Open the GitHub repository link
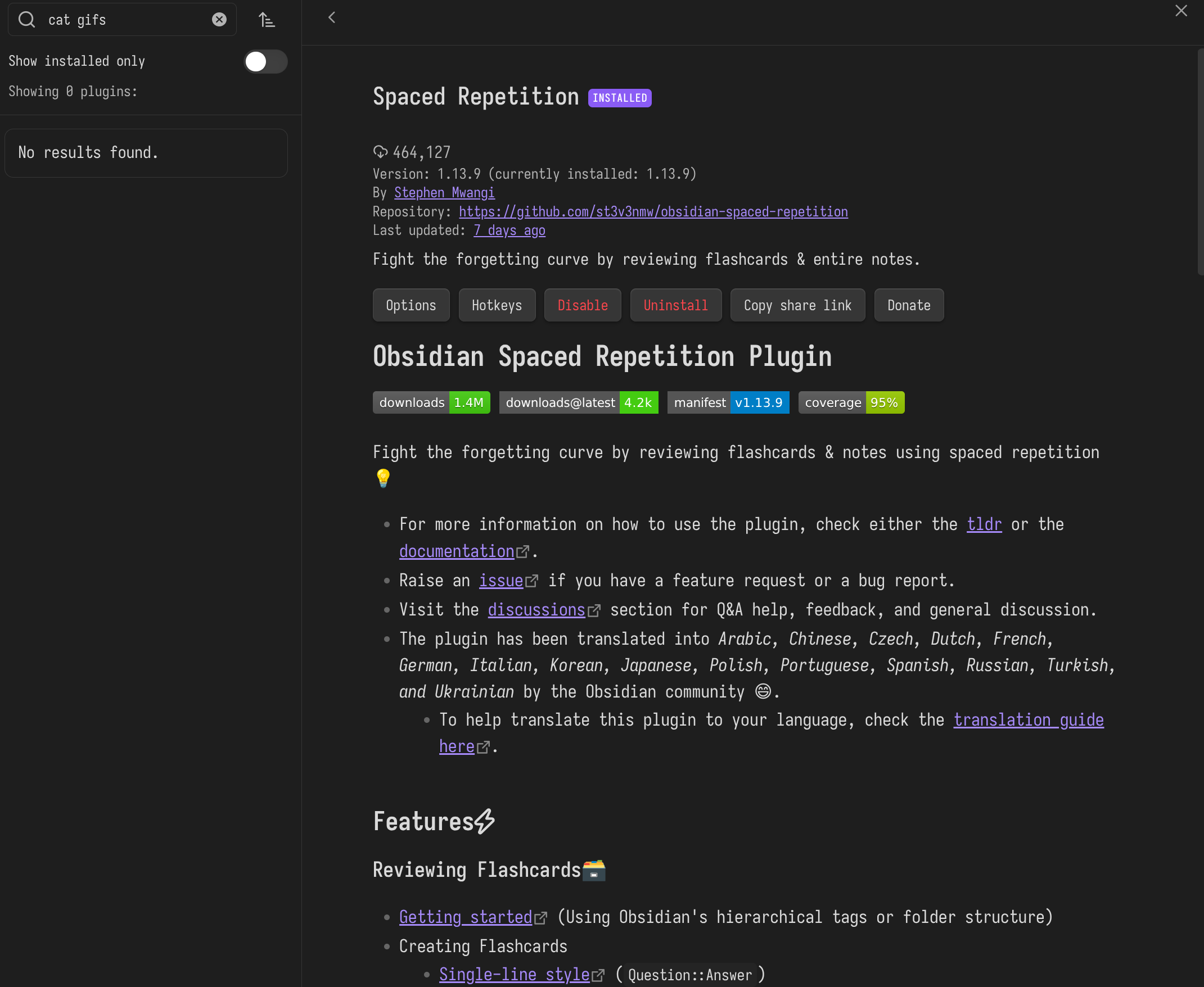Screen dimensions: 1204x987 (653, 211)
